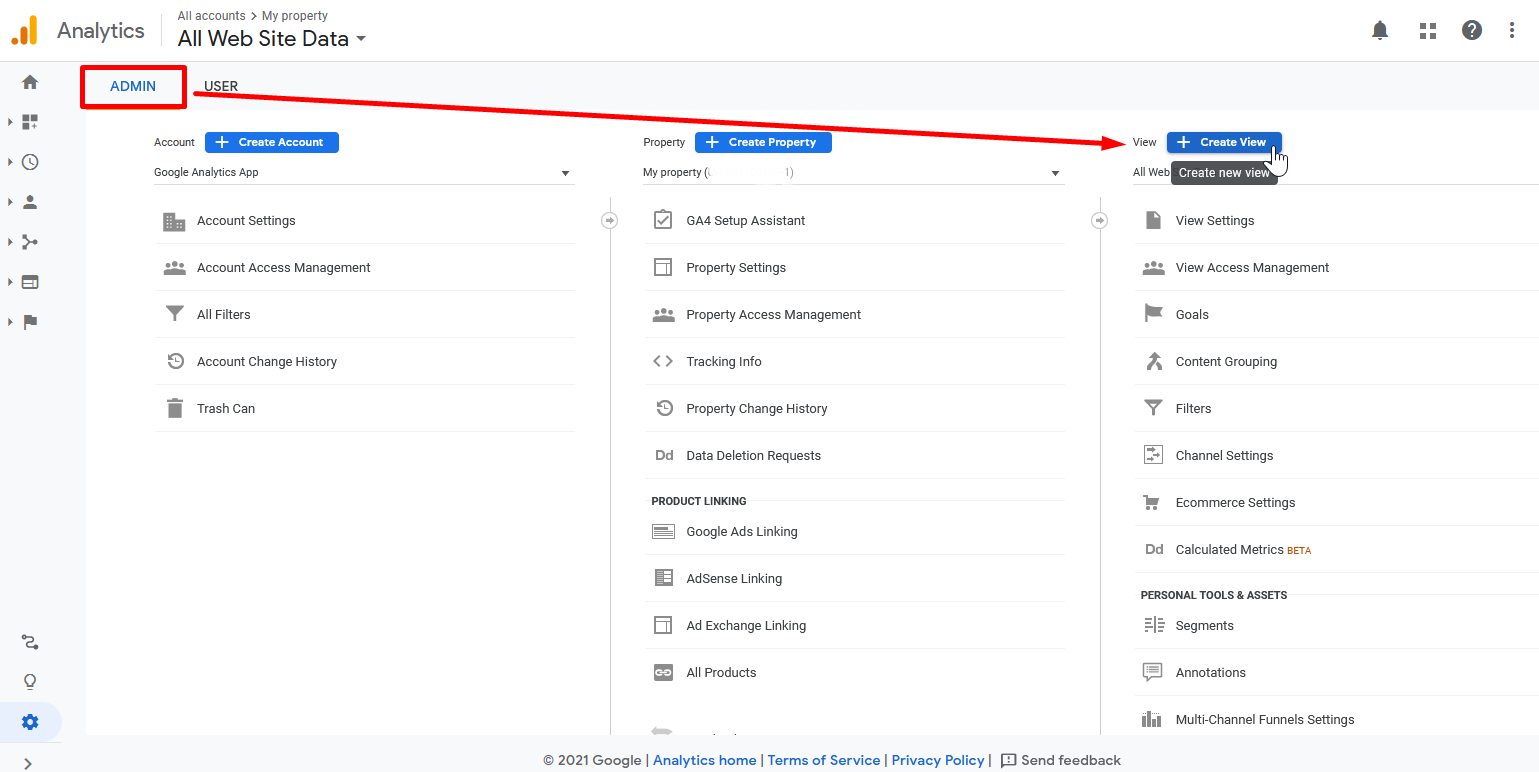
Task: Click the arrow connector between Account and Property
Action: click(x=610, y=220)
